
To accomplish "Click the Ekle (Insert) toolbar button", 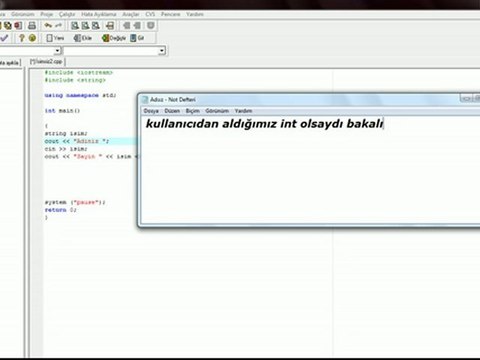I will (x=83, y=38).
